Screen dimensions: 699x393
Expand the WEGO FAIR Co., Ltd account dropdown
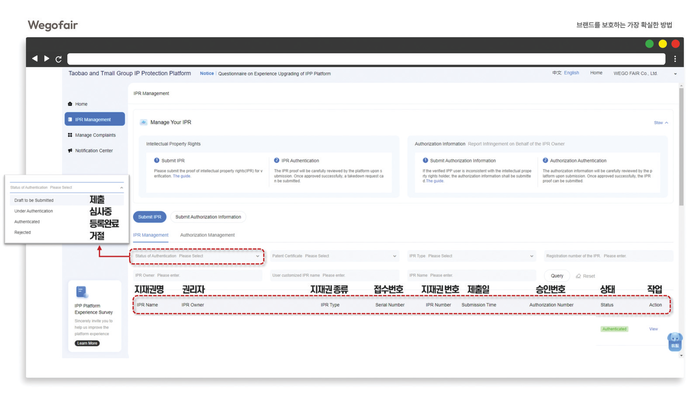tap(675, 74)
